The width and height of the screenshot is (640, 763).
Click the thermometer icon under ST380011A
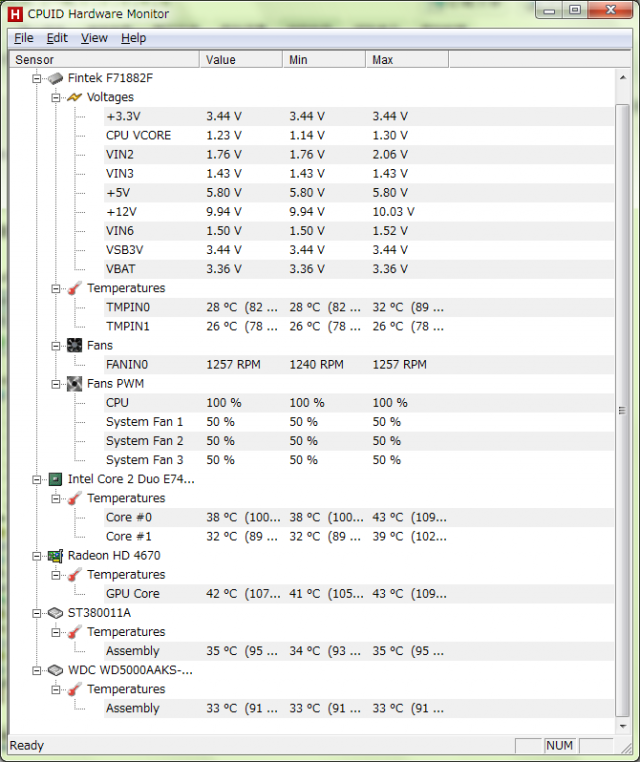point(74,632)
